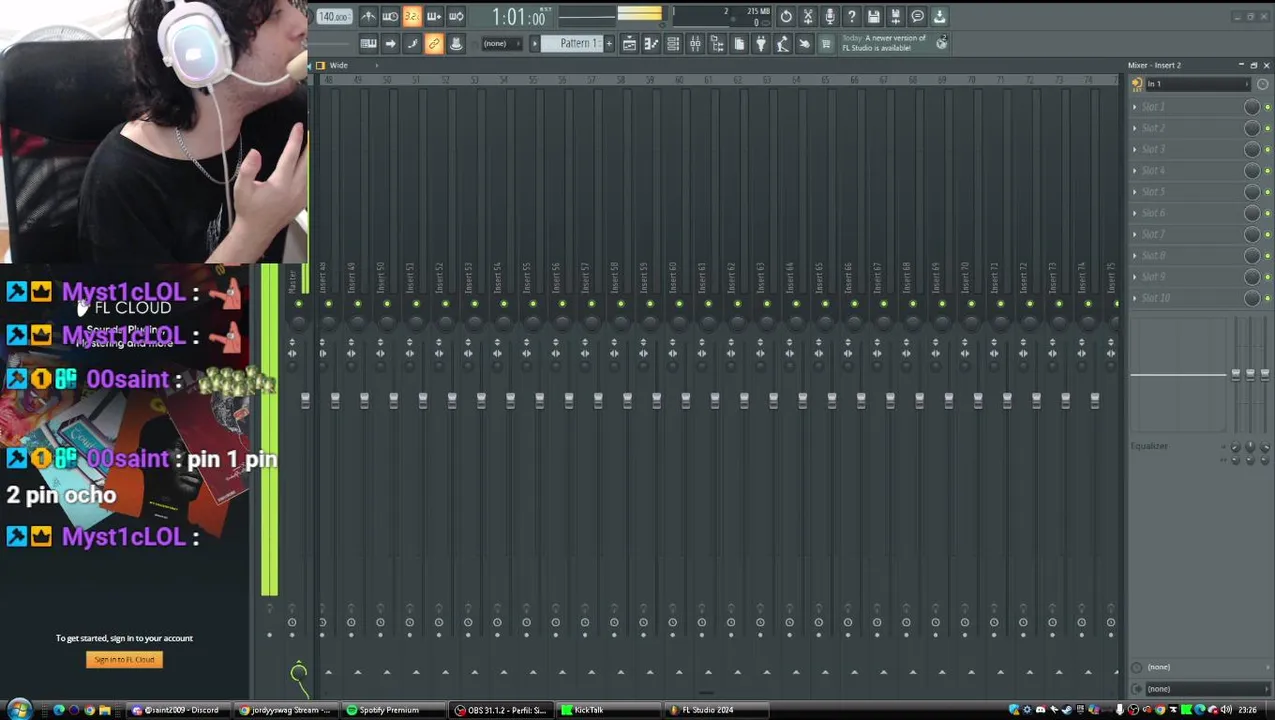This screenshot has height=720, width=1275.
Task: Click the Master track routing knob at bottom
Action: coord(298,673)
